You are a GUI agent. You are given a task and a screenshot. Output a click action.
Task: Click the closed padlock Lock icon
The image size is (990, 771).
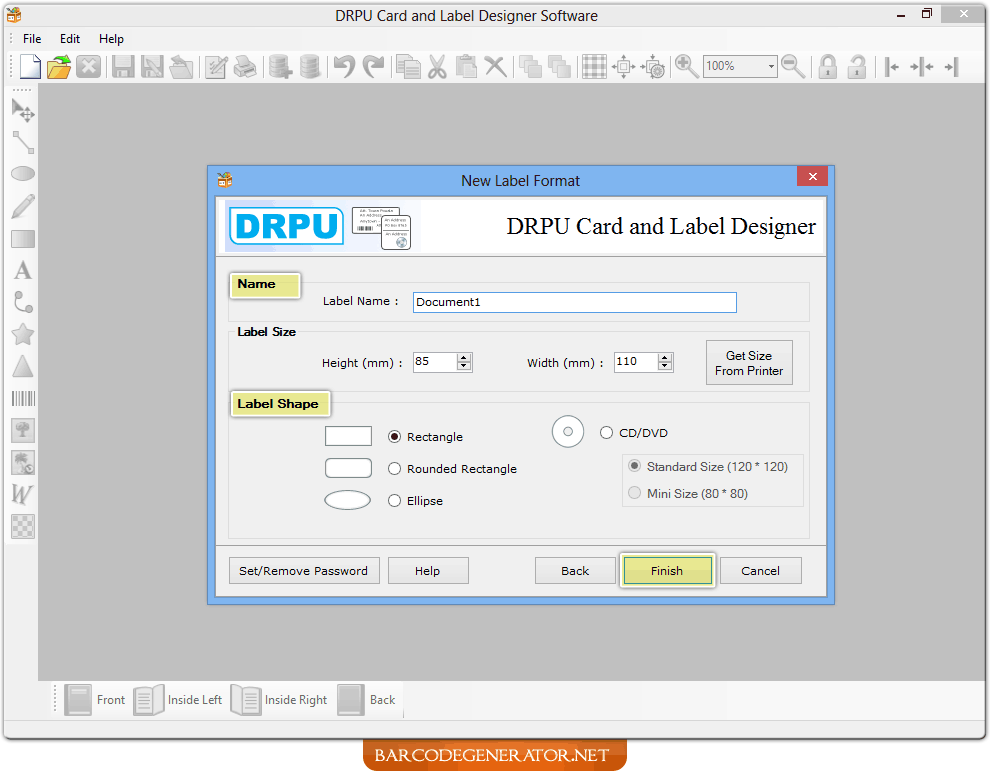pos(828,66)
